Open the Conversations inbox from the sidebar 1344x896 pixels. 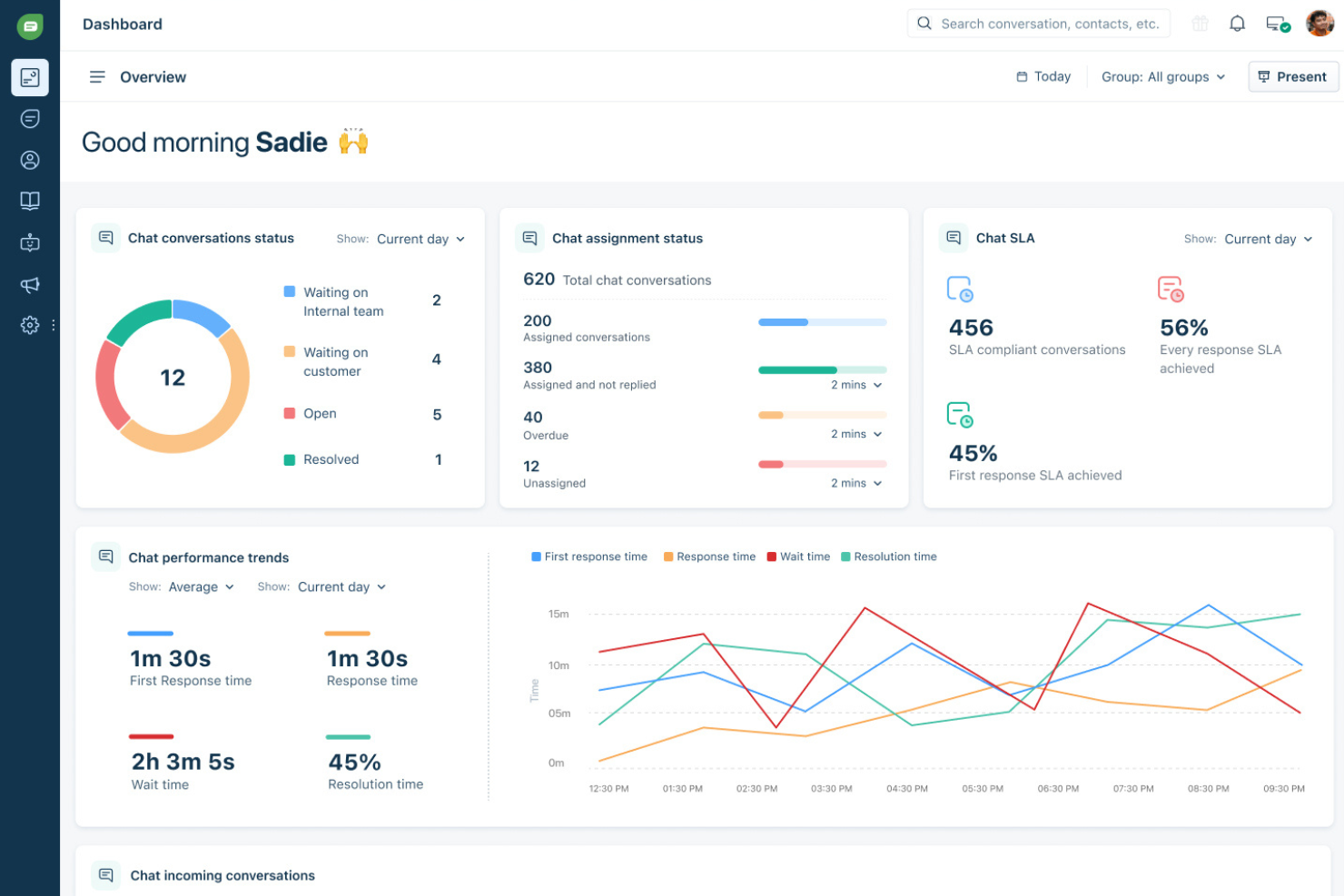click(x=30, y=118)
